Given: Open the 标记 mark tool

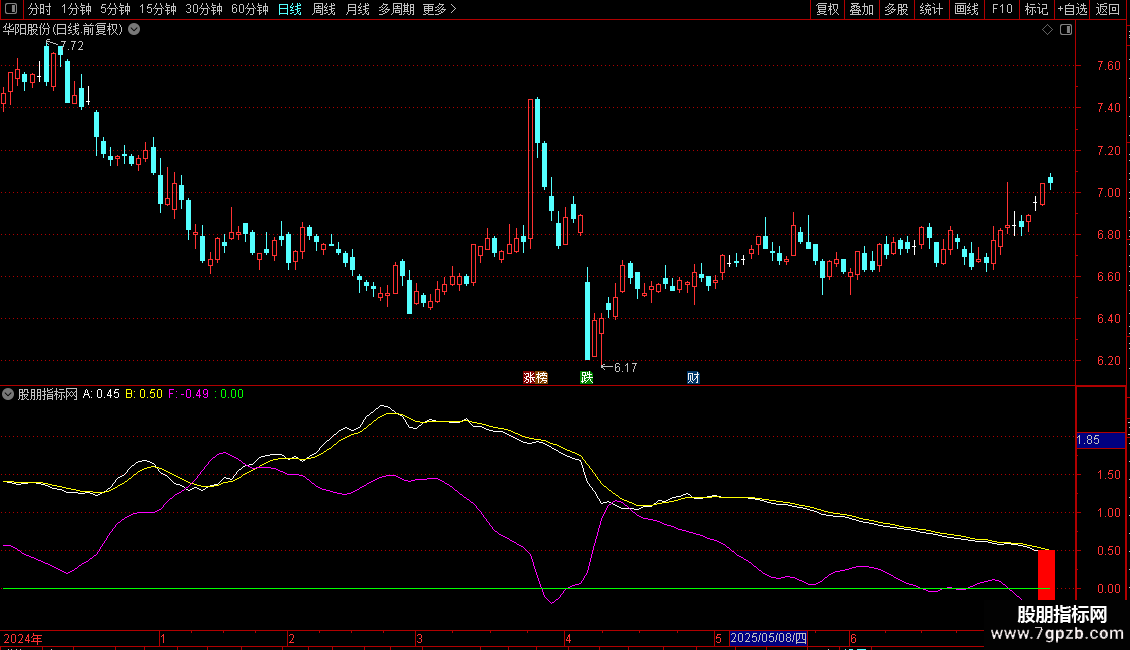Looking at the screenshot, I should [x=1036, y=9].
